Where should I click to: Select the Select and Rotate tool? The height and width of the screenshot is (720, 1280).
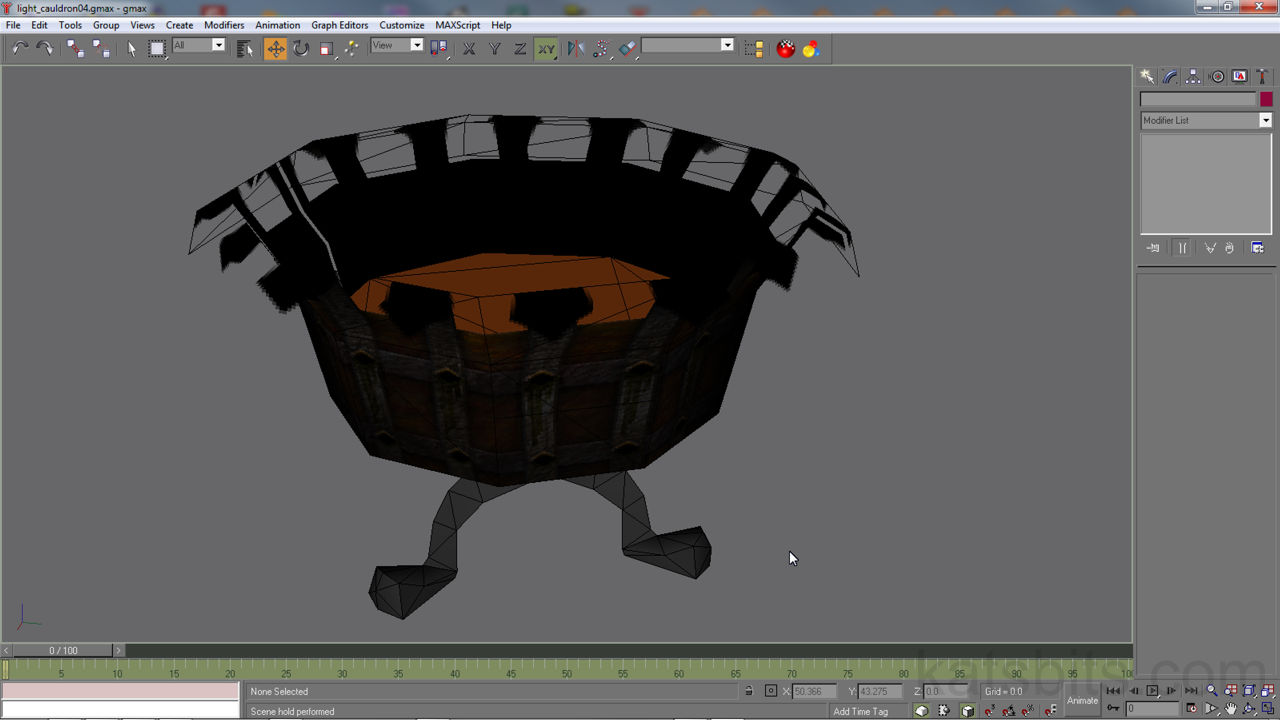click(x=301, y=48)
